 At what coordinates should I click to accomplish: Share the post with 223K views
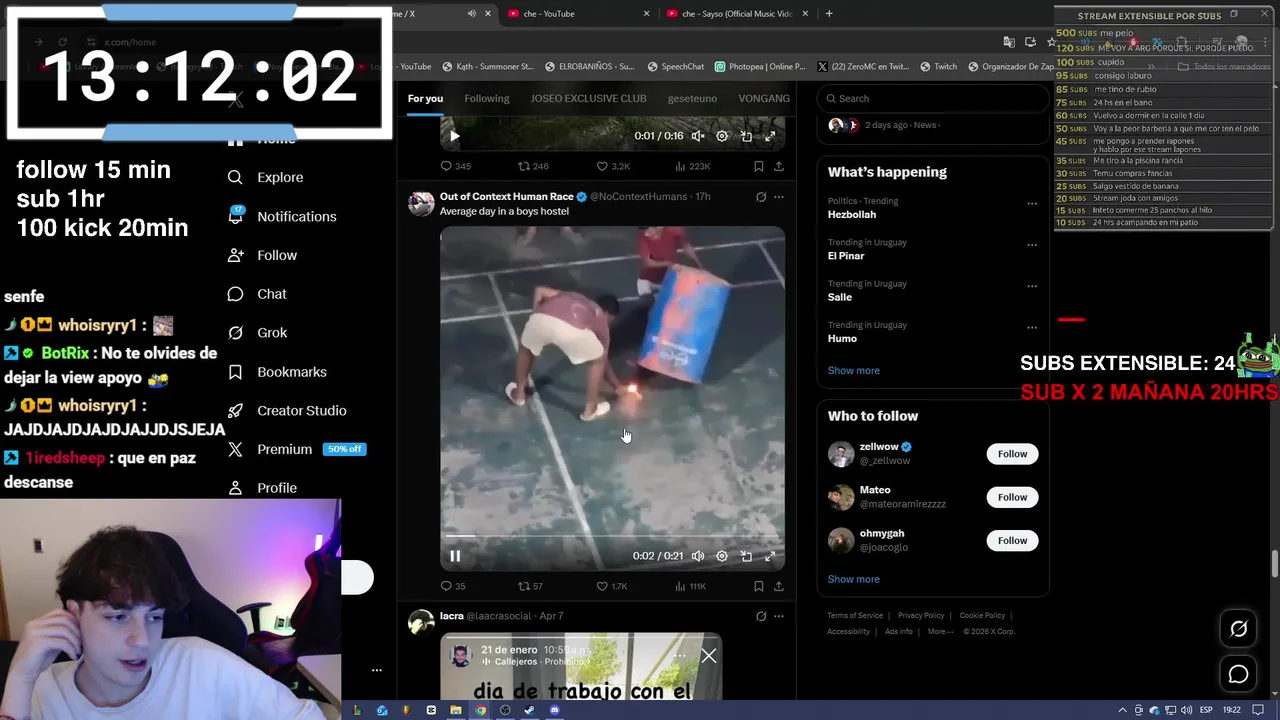779,166
